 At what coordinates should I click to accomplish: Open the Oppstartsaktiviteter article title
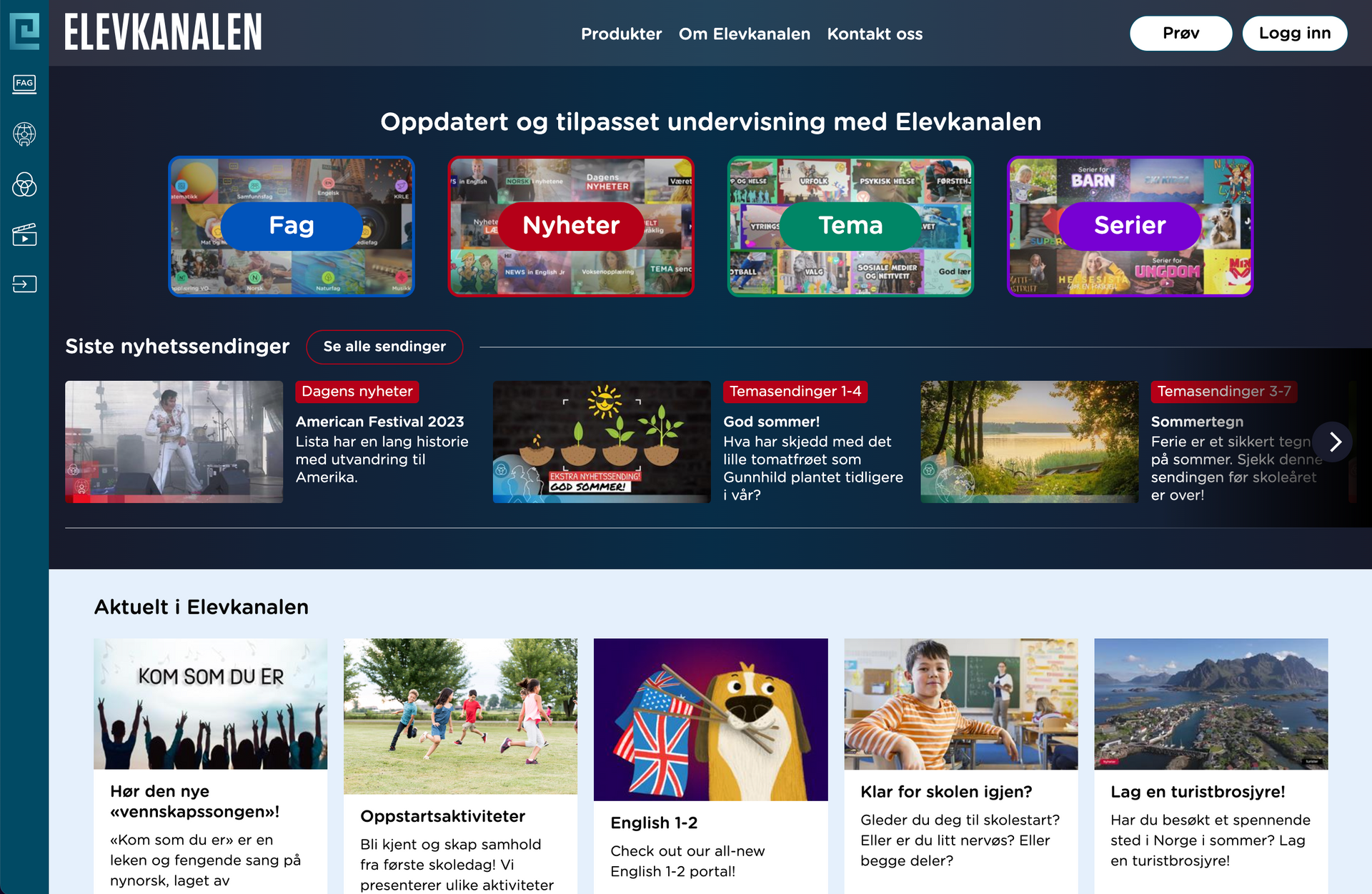(x=442, y=816)
